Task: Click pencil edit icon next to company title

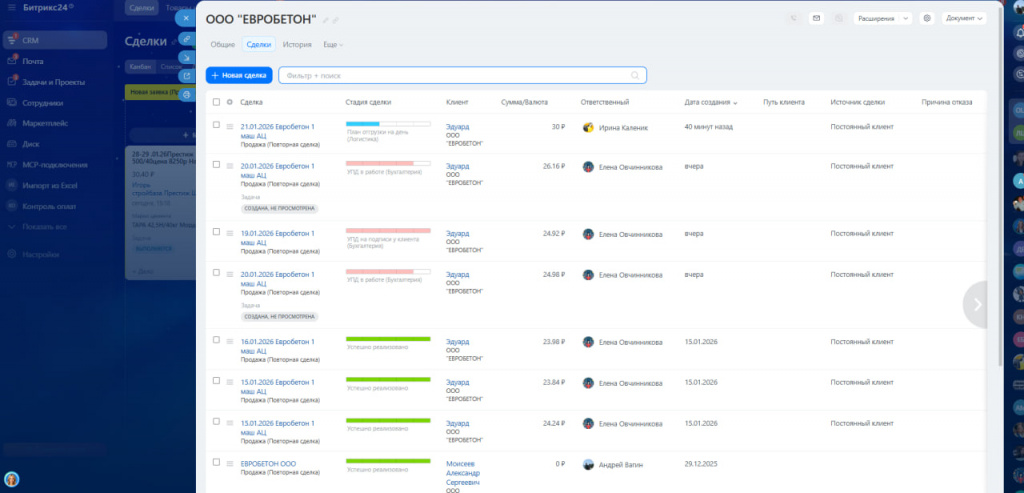Action: pos(326,21)
